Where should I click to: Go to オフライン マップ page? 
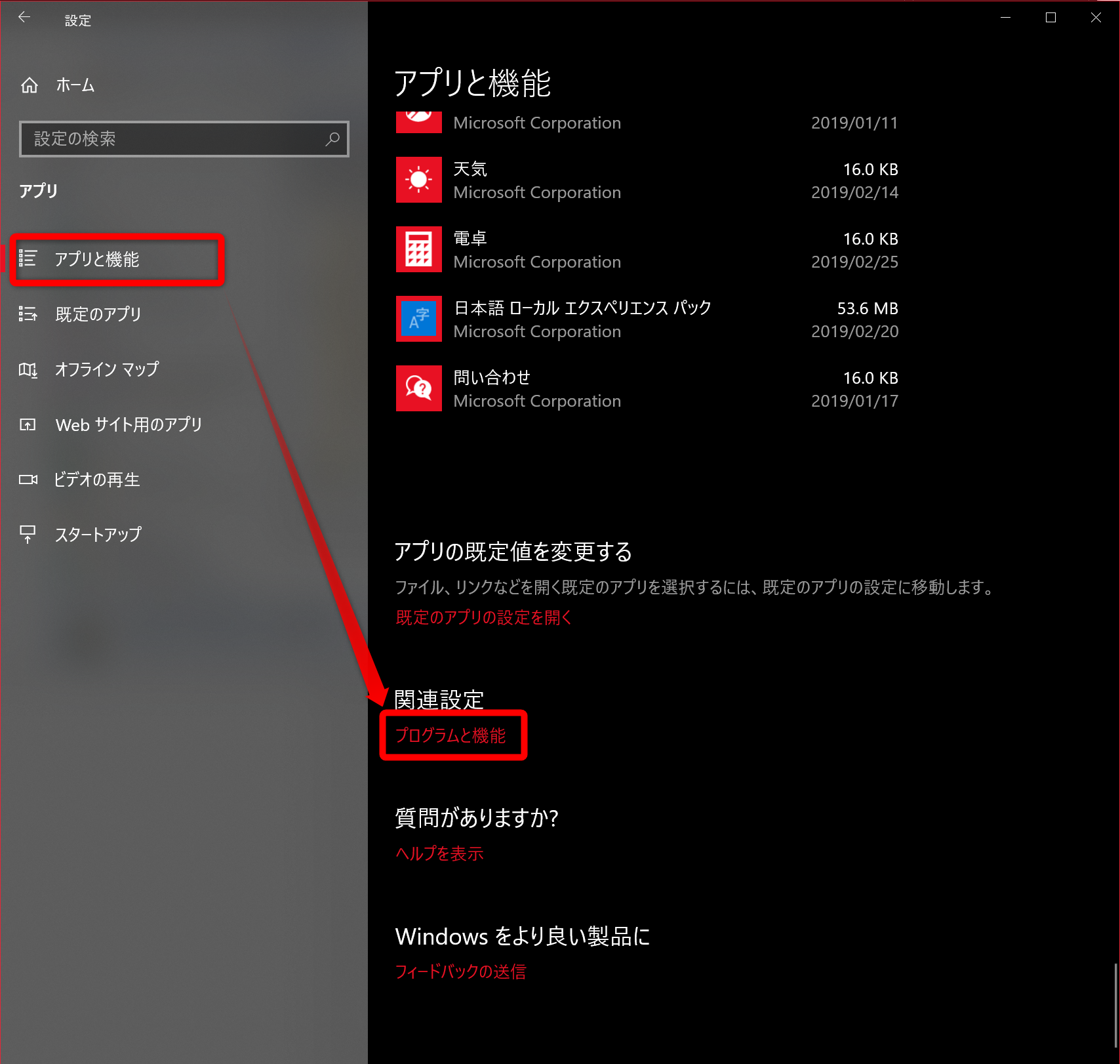(107, 369)
